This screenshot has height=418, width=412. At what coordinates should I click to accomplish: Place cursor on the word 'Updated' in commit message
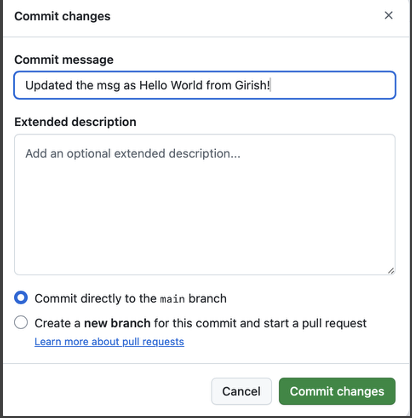click(x=49, y=86)
